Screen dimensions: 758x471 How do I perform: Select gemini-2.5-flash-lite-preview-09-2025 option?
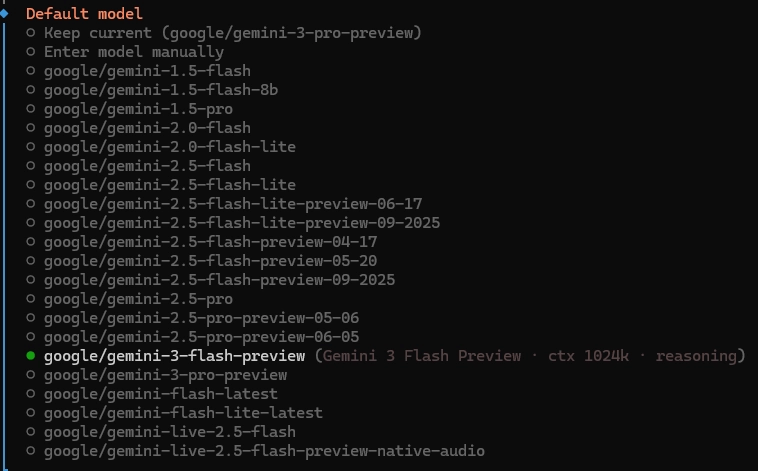pos(241,223)
